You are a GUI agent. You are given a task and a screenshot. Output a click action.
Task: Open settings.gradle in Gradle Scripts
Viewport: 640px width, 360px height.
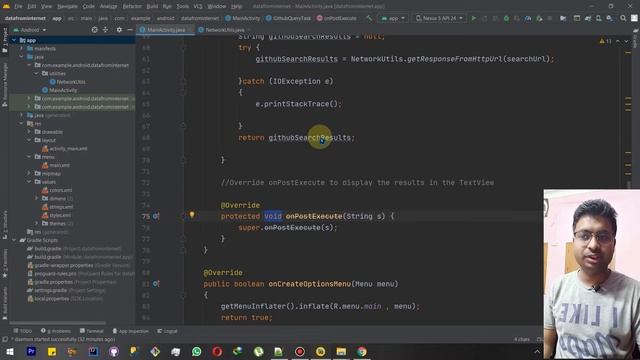tap(51, 290)
